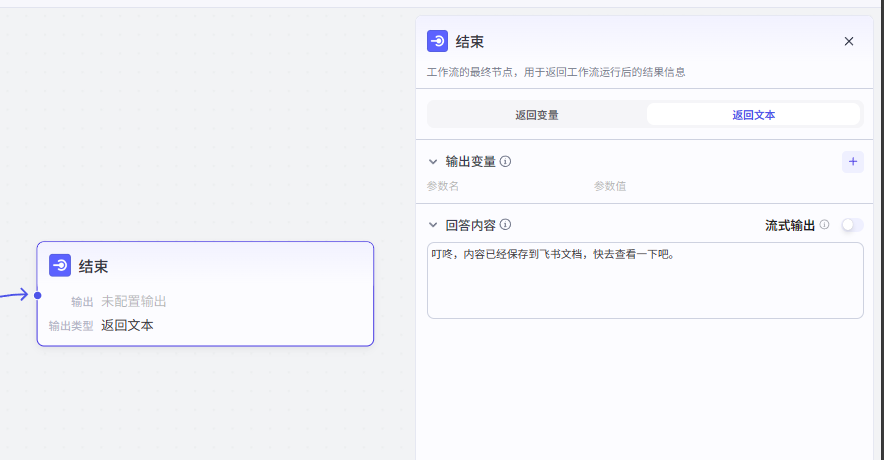
Task: Click the 未配置输出 text in node
Action: click(x=134, y=302)
